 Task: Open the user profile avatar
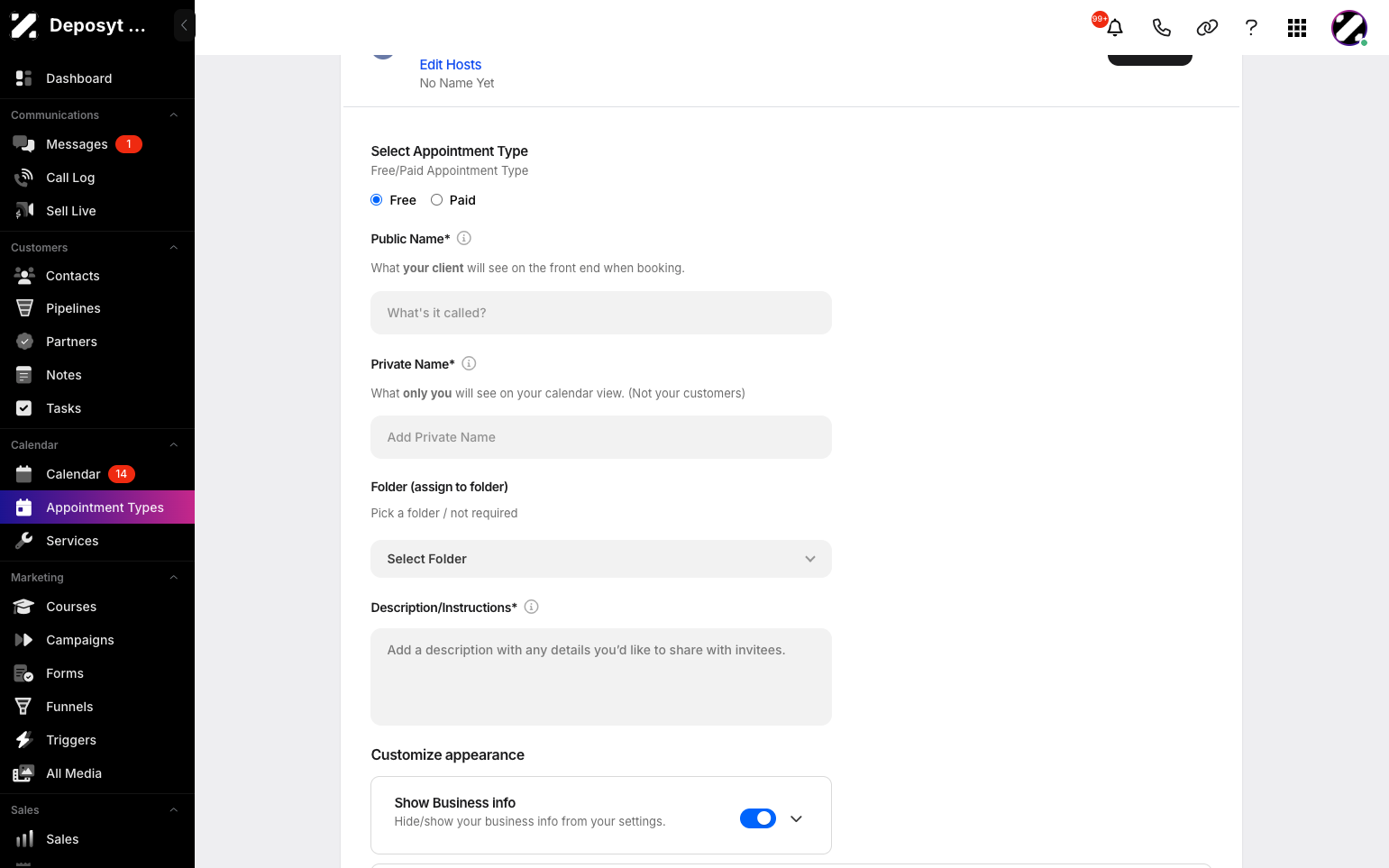click(1349, 28)
